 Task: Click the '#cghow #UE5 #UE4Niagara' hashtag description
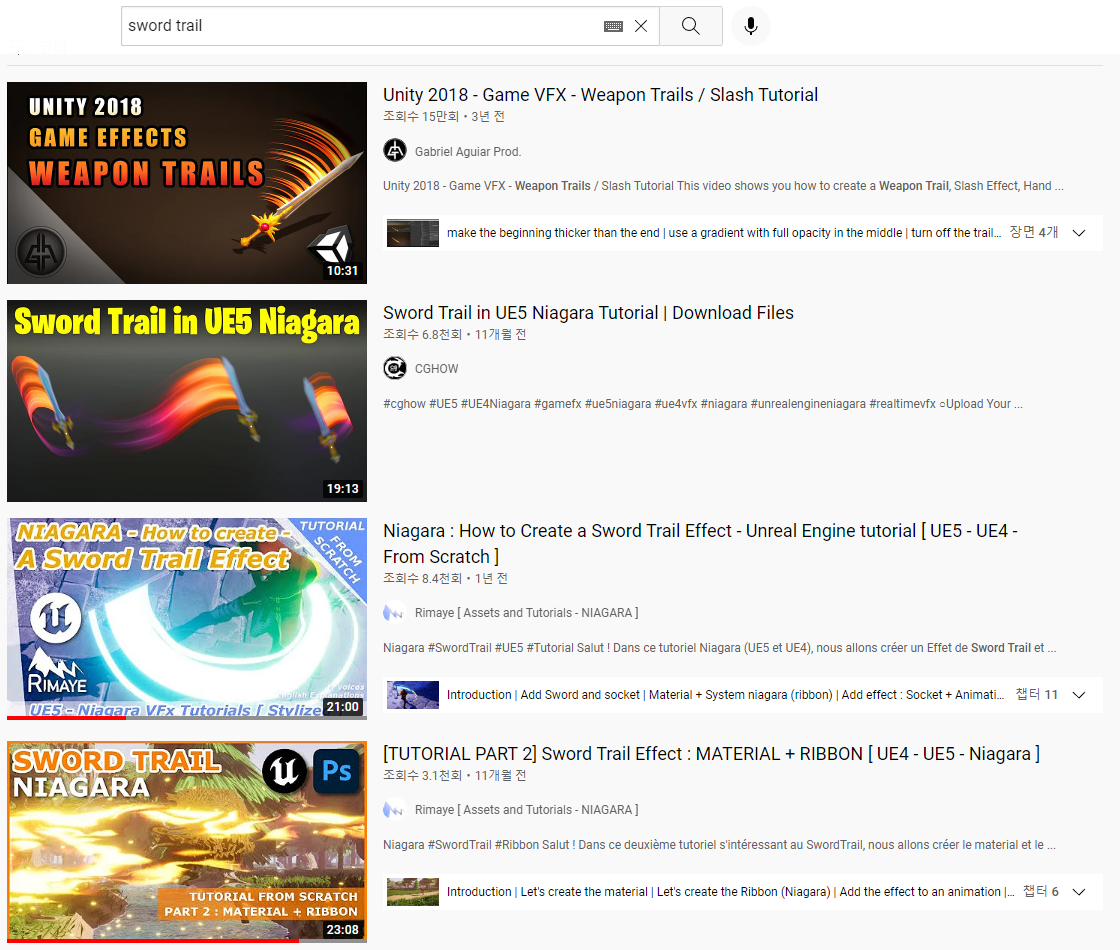pyautogui.click(x=703, y=404)
